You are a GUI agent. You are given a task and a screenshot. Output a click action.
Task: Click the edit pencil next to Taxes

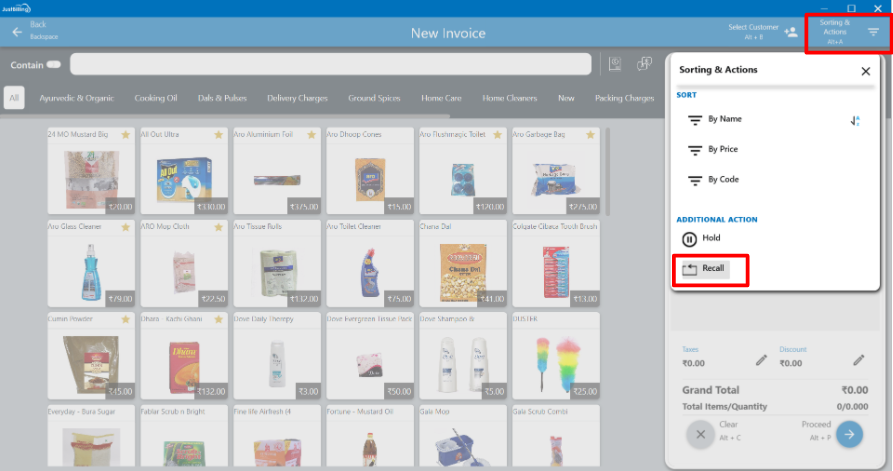[761, 360]
